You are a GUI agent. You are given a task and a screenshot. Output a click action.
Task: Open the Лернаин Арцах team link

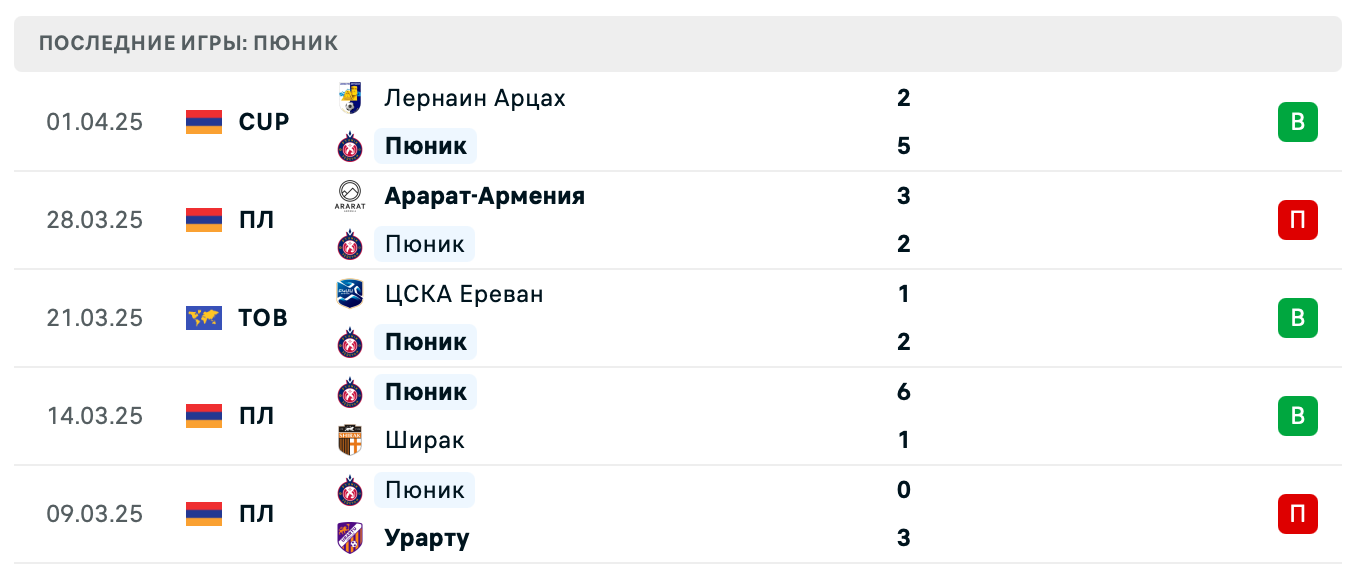click(475, 98)
